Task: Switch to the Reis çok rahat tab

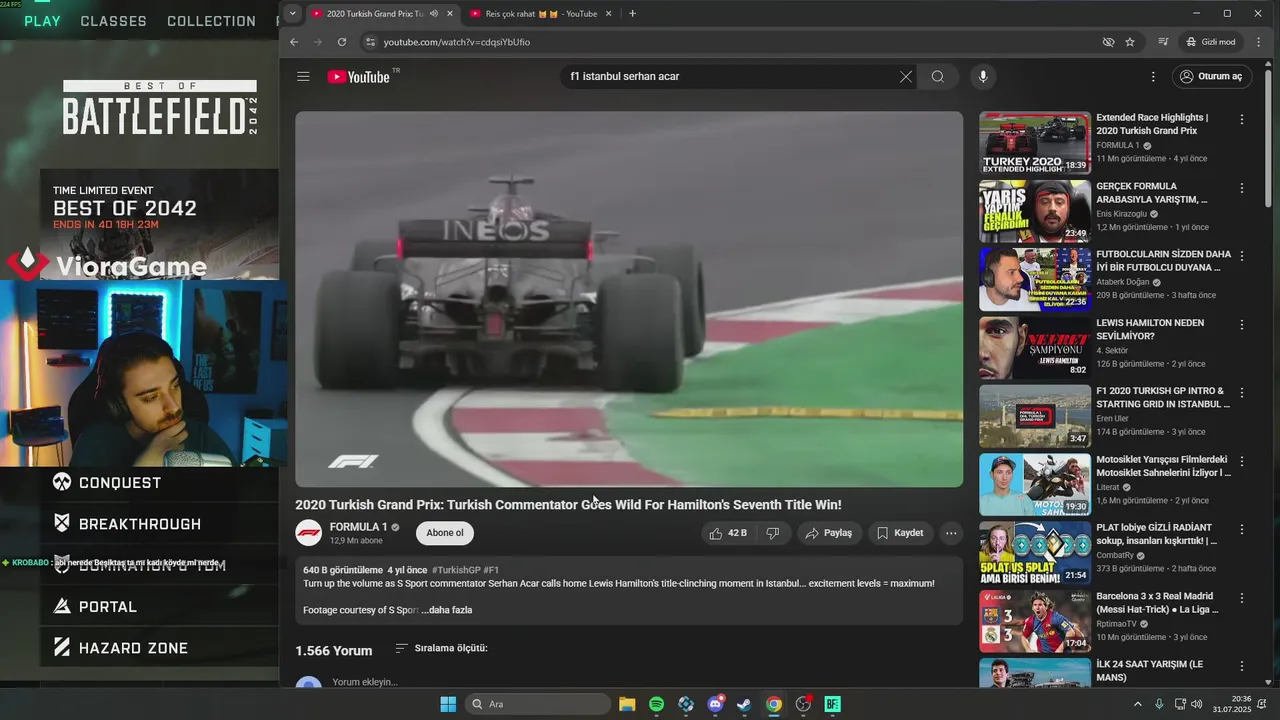Action: click(540, 13)
